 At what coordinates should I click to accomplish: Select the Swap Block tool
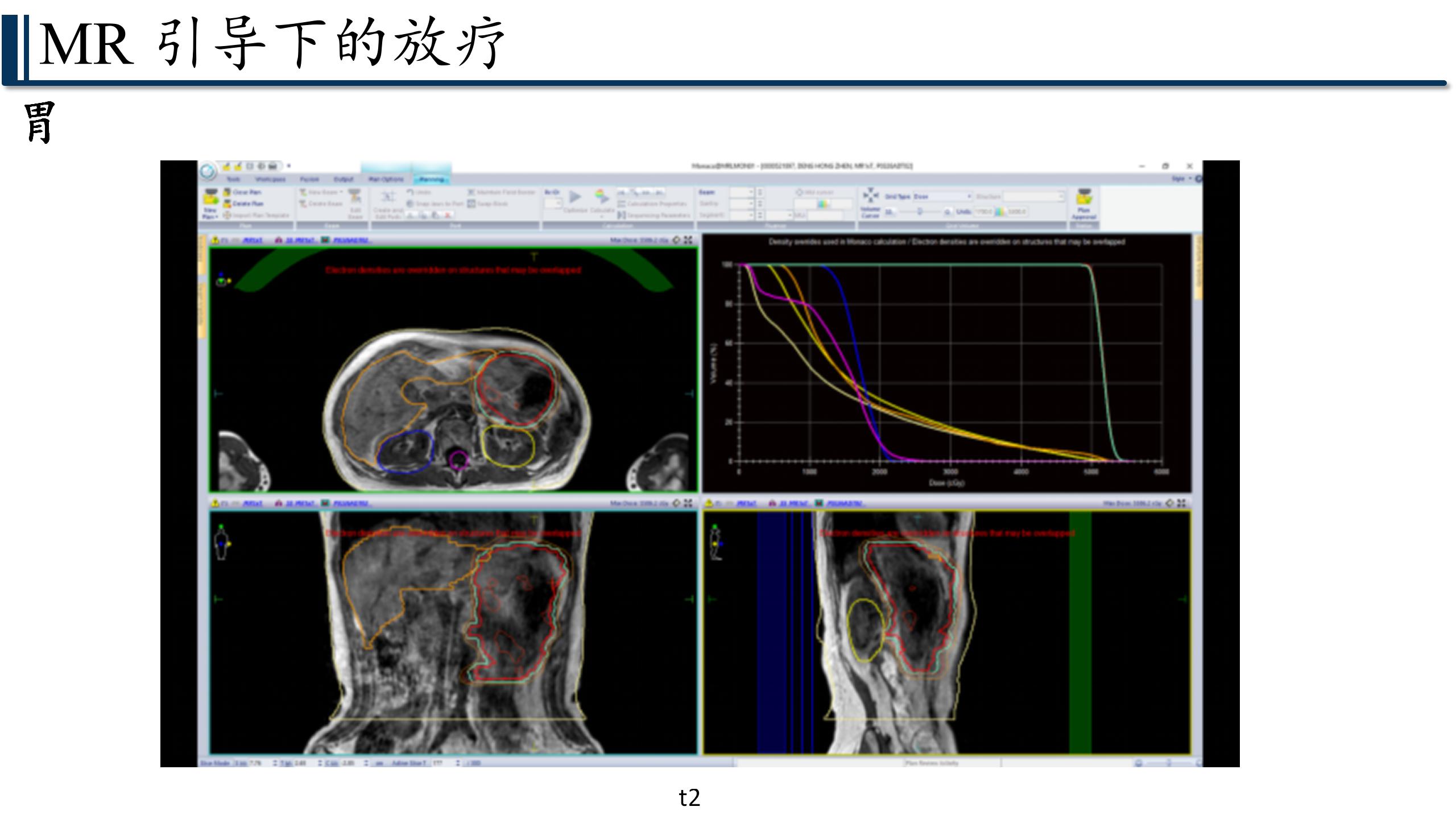click(488, 204)
